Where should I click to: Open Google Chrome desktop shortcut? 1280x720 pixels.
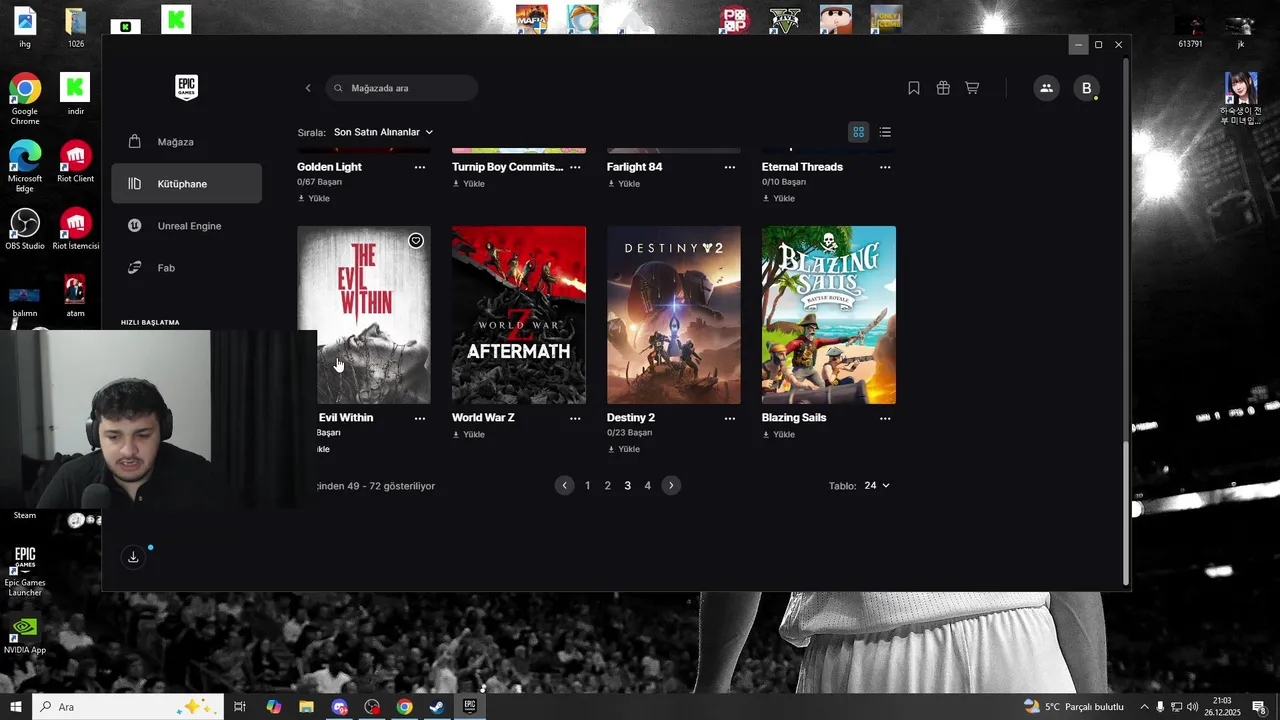pos(25,99)
